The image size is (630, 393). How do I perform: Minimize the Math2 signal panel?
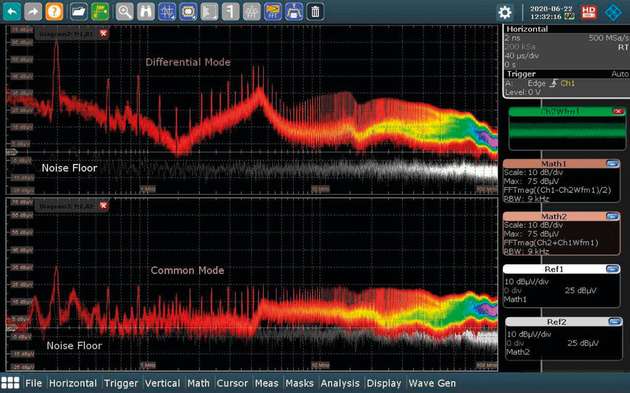pos(612,217)
